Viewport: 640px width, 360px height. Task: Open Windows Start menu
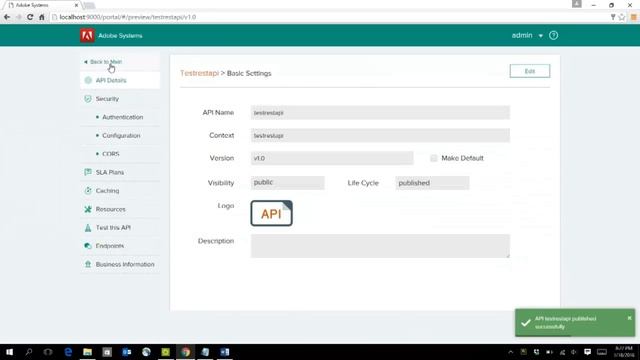tap(9, 352)
